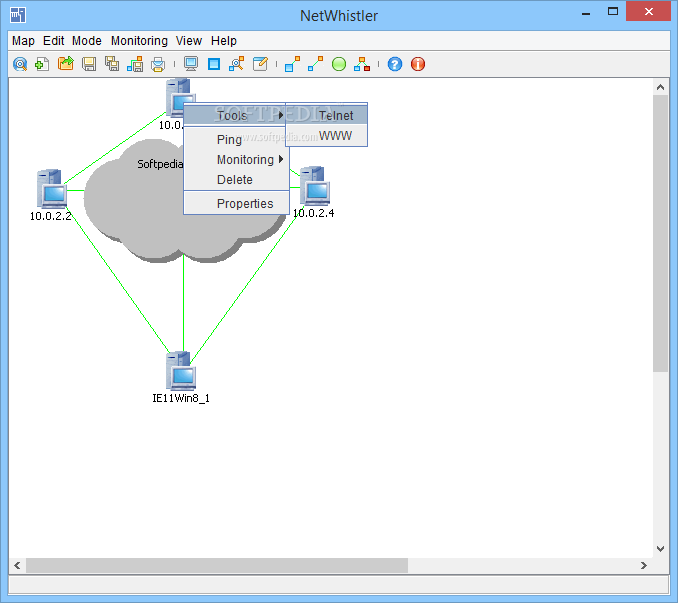Click the NetWhistler title bar app icon
678x603 pixels.
pyautogui.click(x=18, y=15)
